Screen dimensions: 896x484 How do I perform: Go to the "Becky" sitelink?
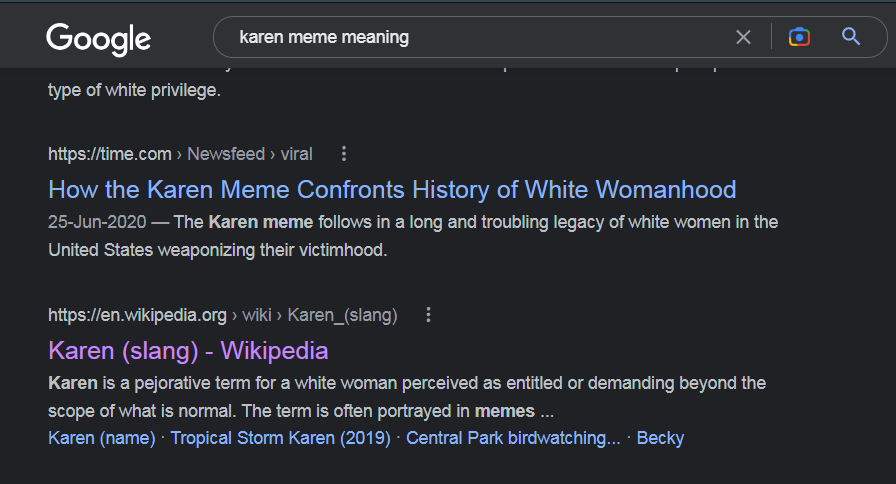(660, 438)
